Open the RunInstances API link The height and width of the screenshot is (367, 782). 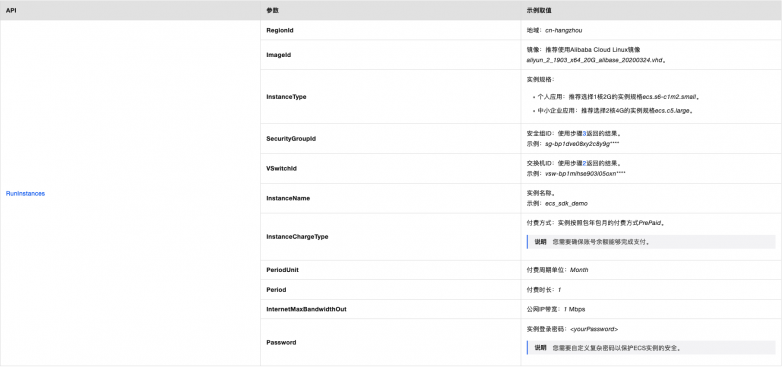(25, 193)
